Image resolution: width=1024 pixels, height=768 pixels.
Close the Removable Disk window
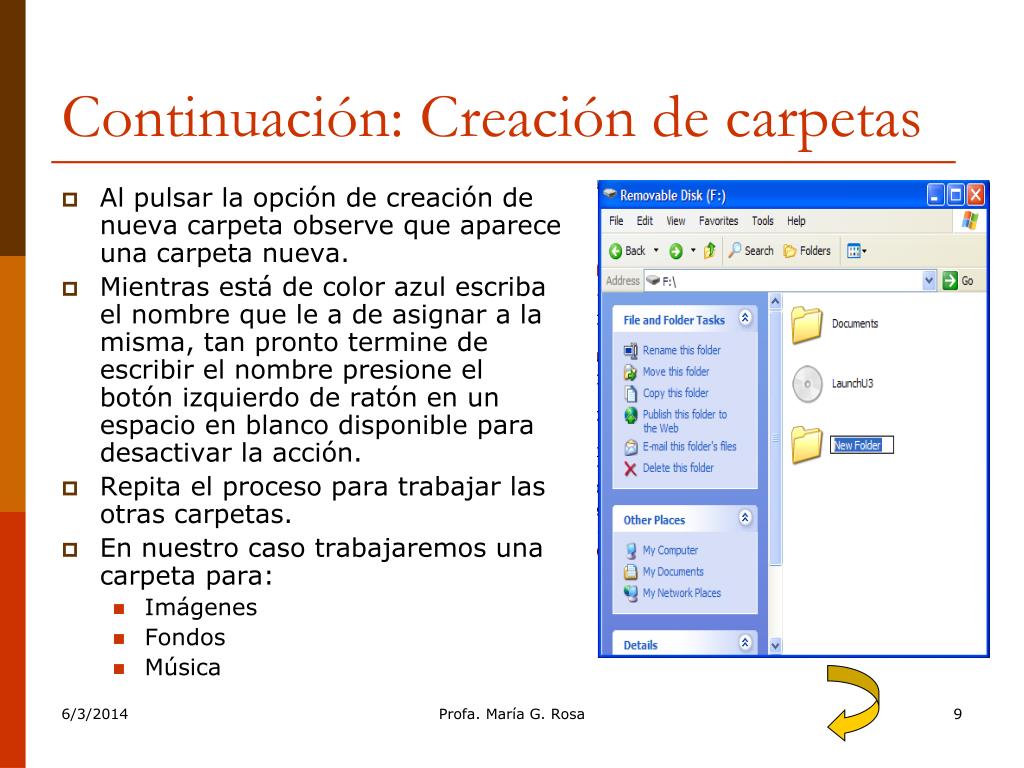(976, 195)
